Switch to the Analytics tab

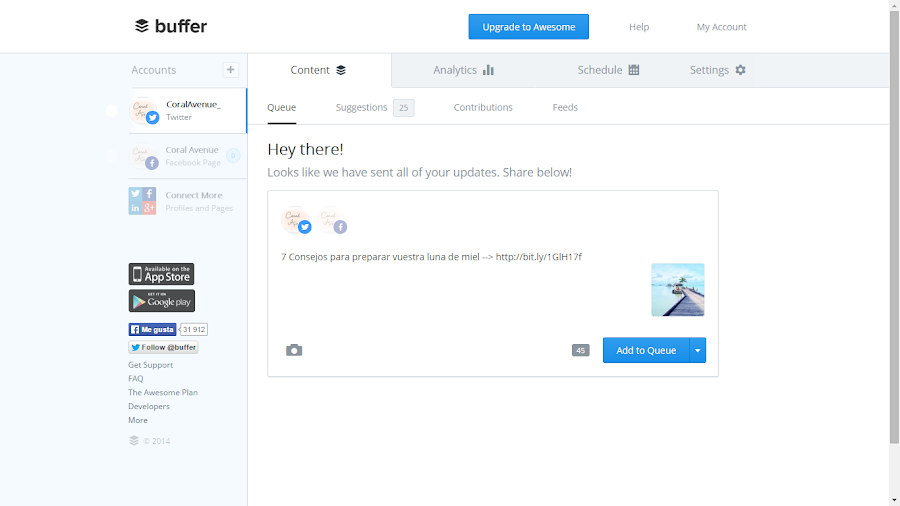click(x=463, y=70)
